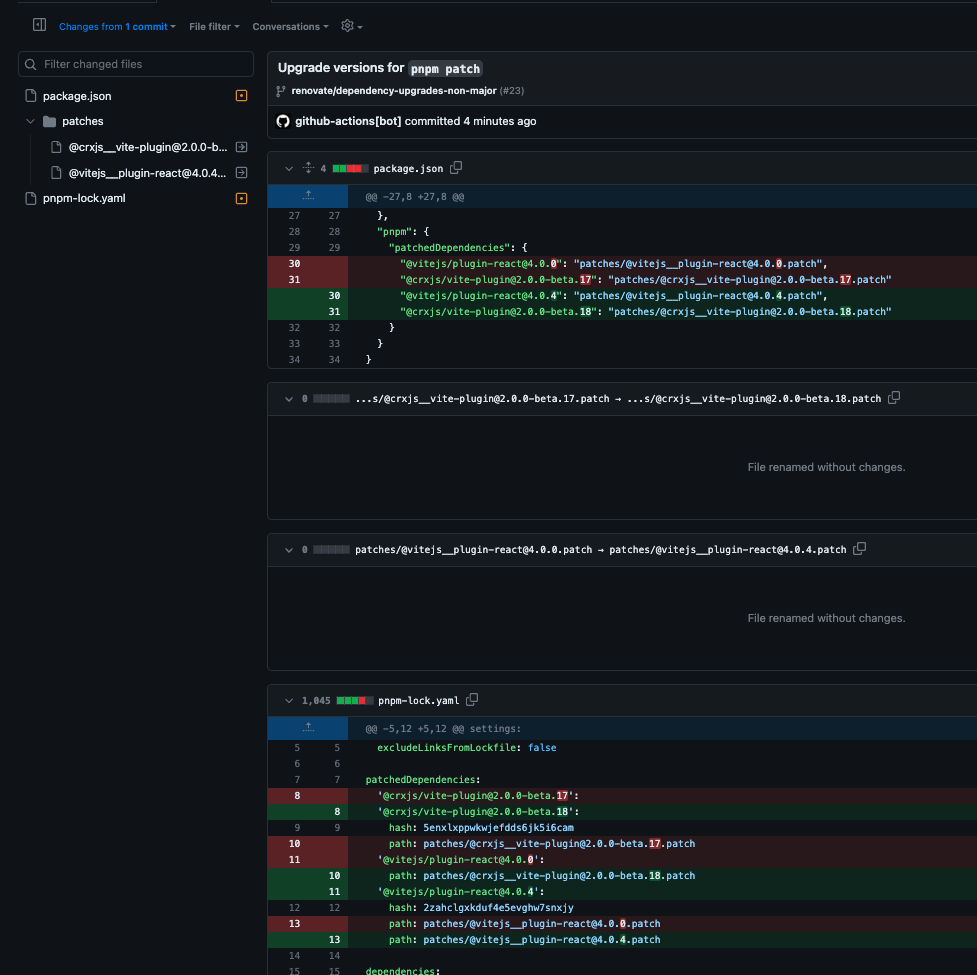Collapse the patches folder in file tree
The width and height of the screenshot is (977, 975).
(30, 121)
